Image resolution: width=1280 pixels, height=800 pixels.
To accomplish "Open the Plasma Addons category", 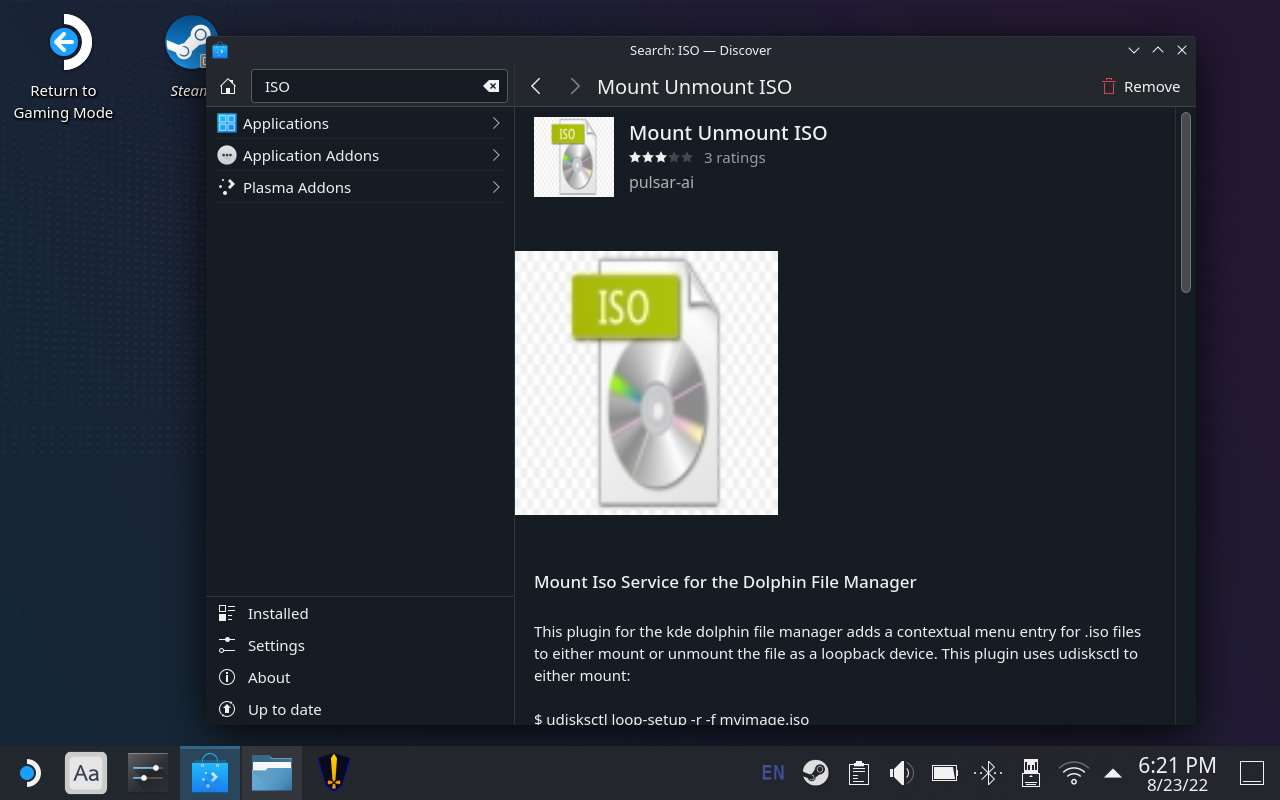I will [360, 187].
